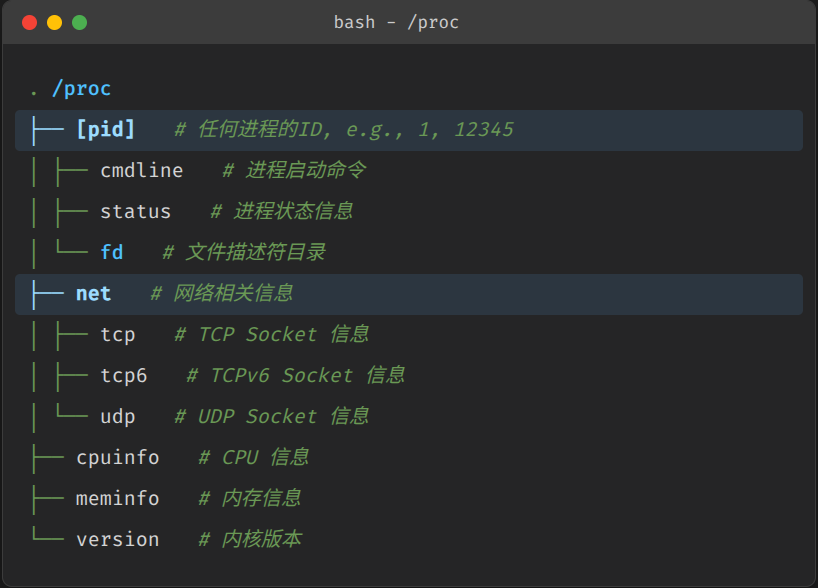Select the status entry for process state
Screen dimensions: 818x588
click(x=135, y=211)
